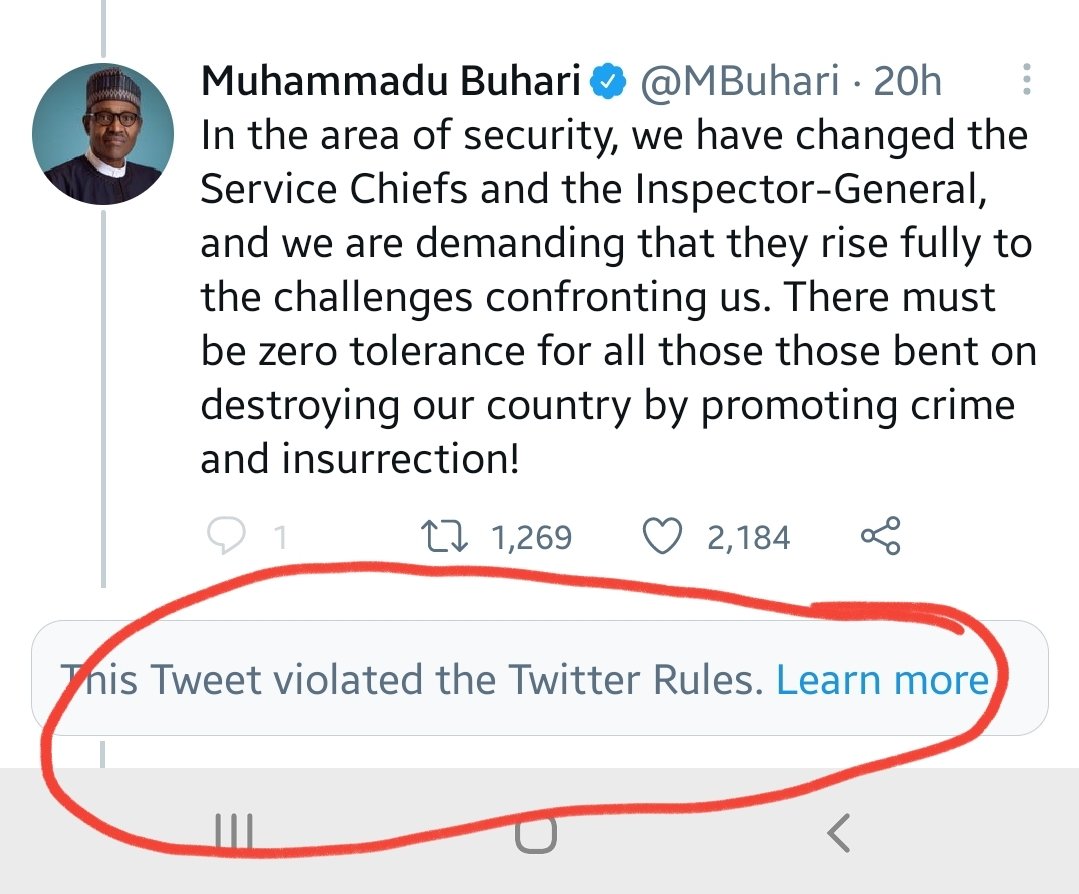Click the 20h timestamp
Viewport: 1079px width, 894px height.
tap(908, 82)
